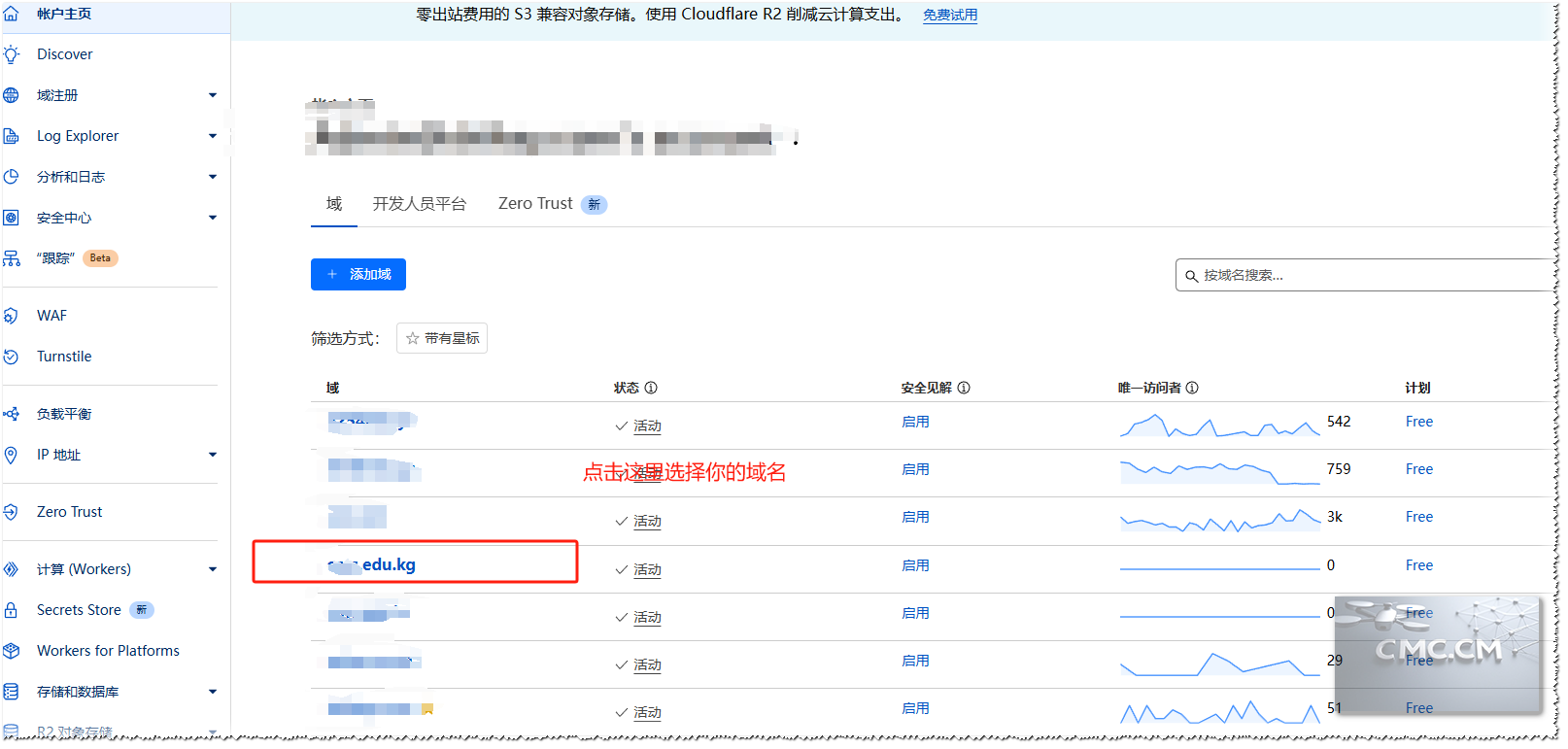Click the unique visitors info icon
This screenshot has height=749, width=1568.
(x=1192, y=388)
